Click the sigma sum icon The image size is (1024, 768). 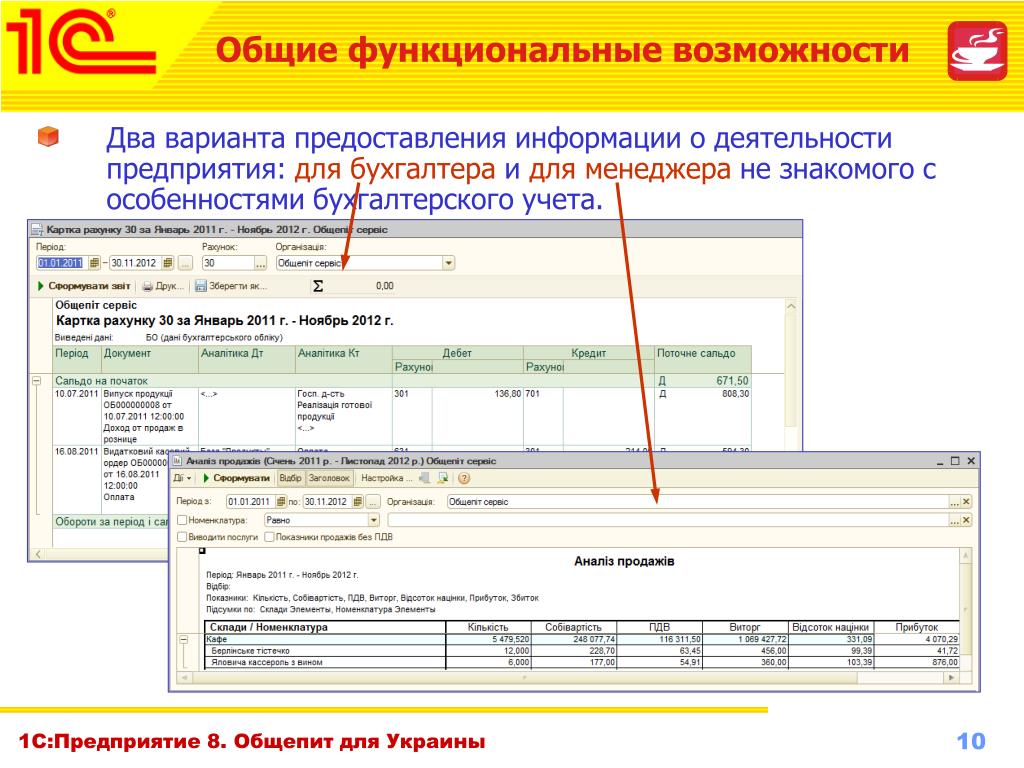(318, 285)
